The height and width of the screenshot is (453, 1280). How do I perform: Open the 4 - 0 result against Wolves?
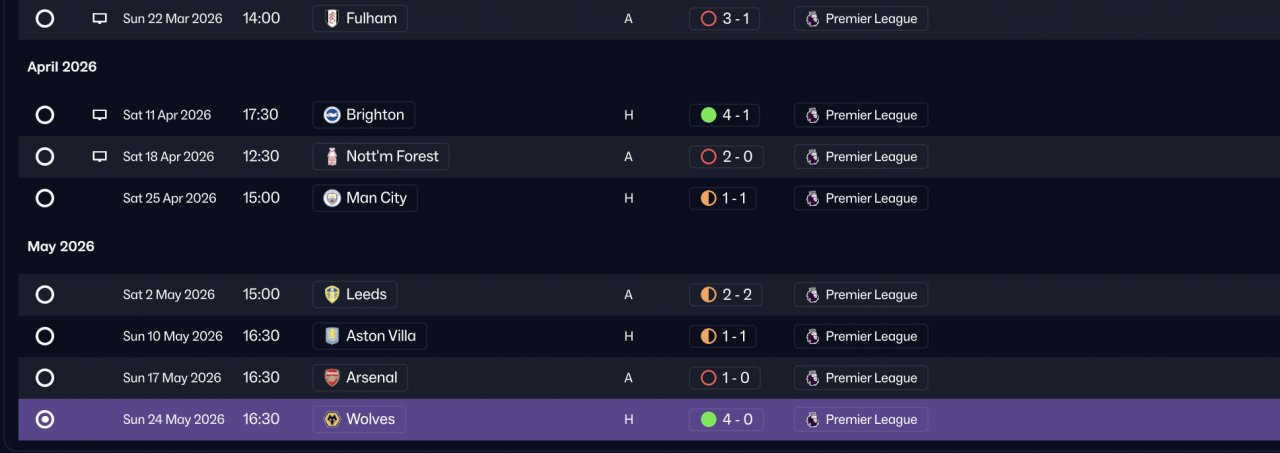[x=726, y=419]
